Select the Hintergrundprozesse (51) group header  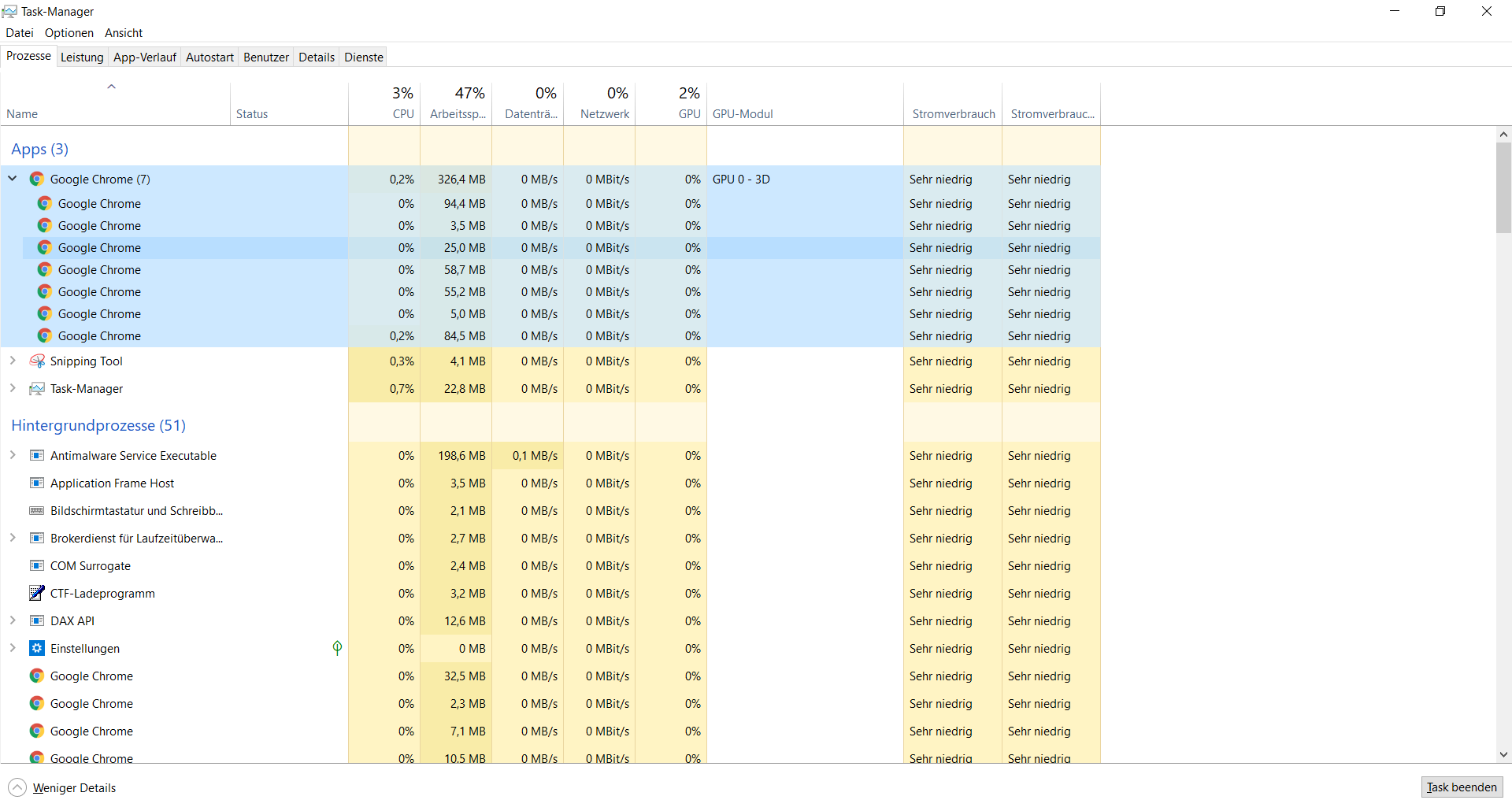[98, 425]
